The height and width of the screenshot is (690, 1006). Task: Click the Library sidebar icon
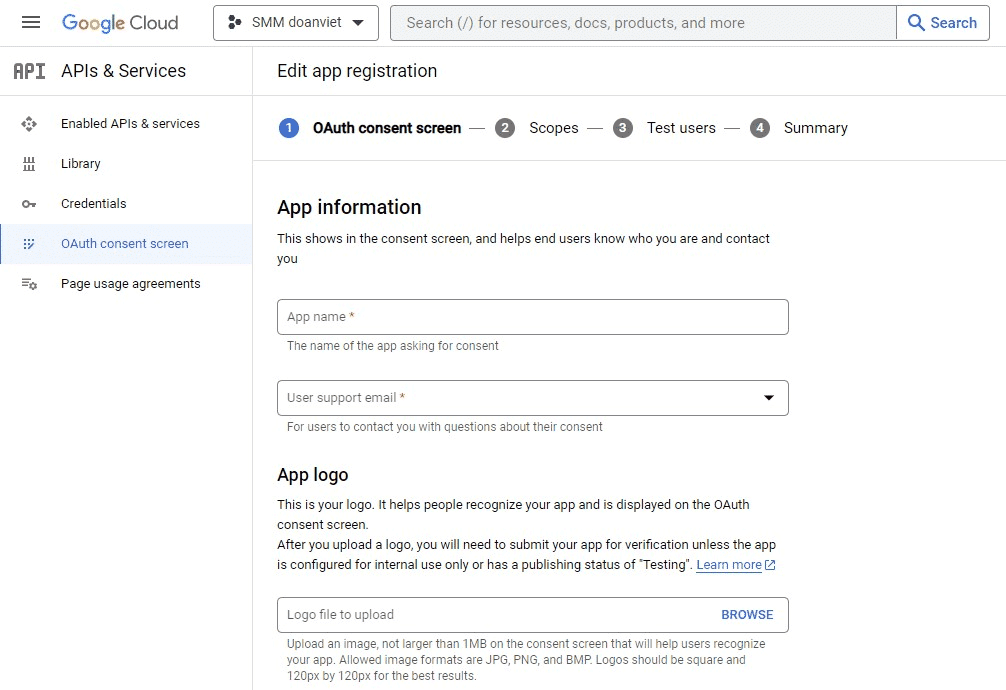[29, 164]
